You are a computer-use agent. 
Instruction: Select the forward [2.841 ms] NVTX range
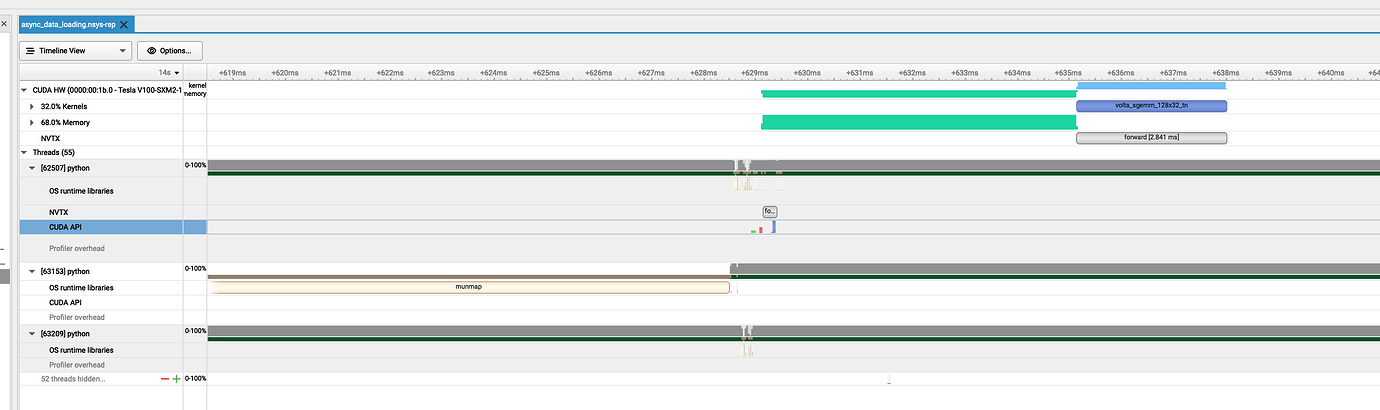coord(1150,138)
